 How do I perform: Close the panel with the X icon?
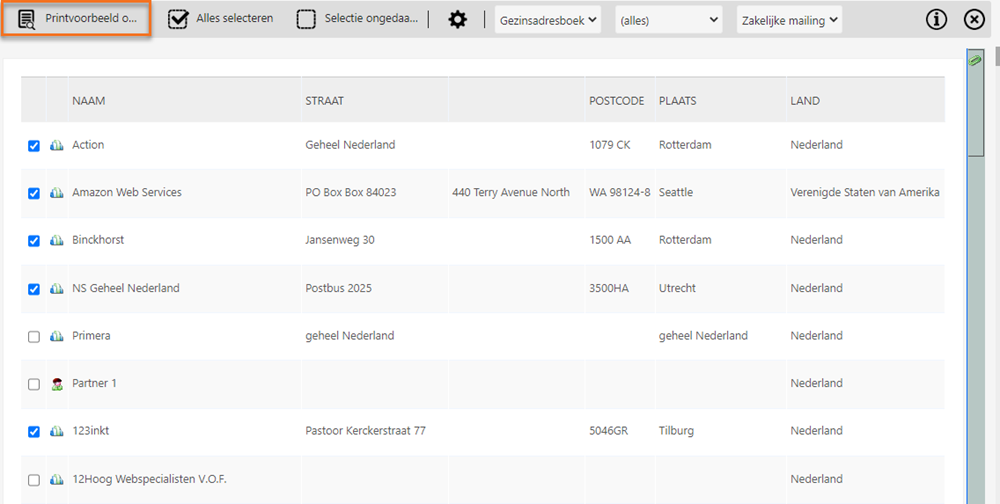click(x=974, y=20)
